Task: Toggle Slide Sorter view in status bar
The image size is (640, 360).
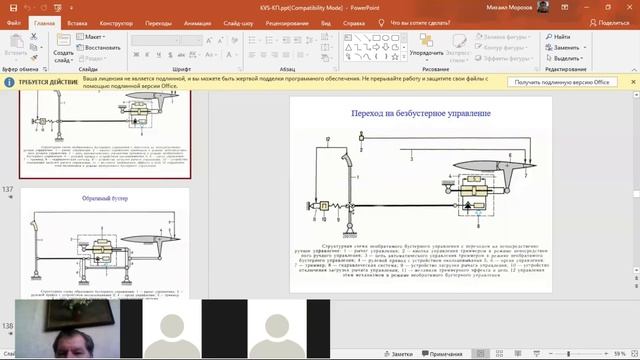Action: click(x=499, y=353)
